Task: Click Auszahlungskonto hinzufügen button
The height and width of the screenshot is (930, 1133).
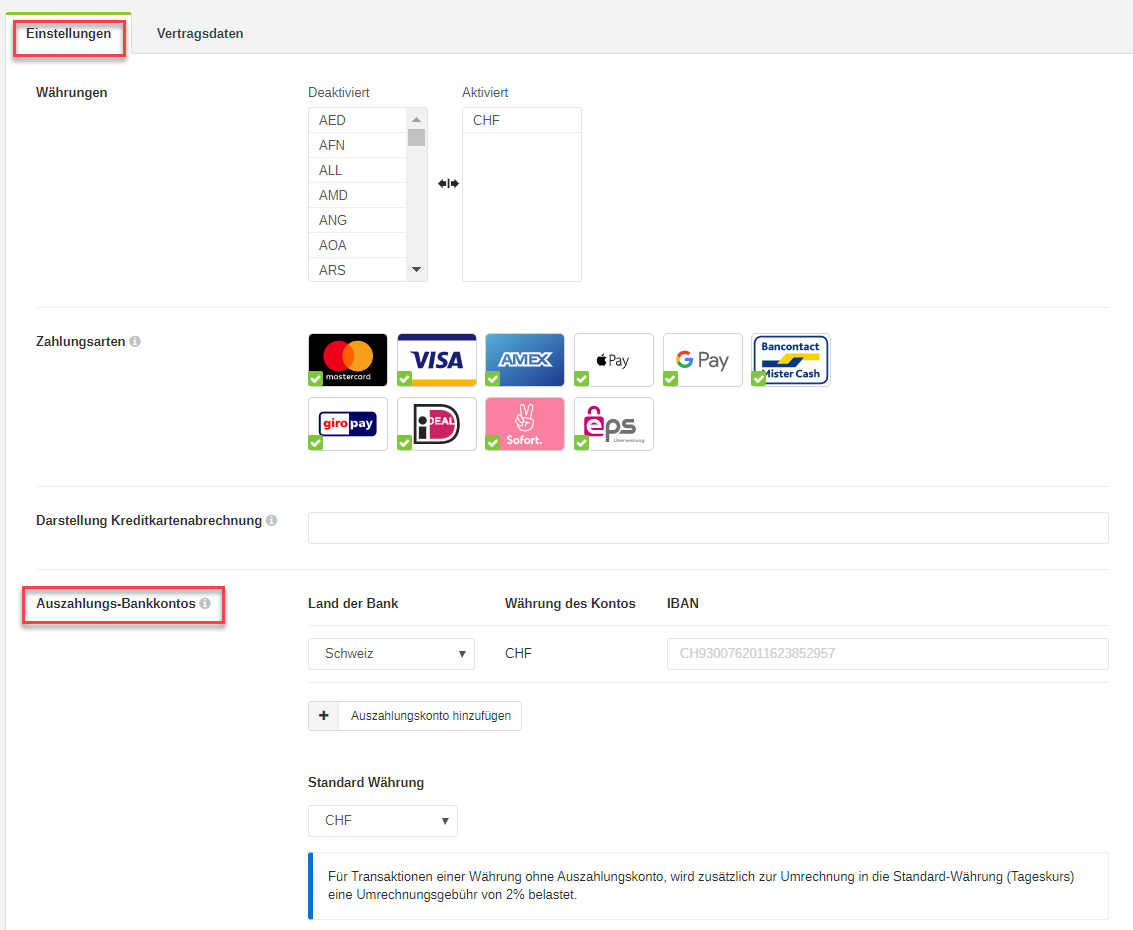Action: click(415, 716)
